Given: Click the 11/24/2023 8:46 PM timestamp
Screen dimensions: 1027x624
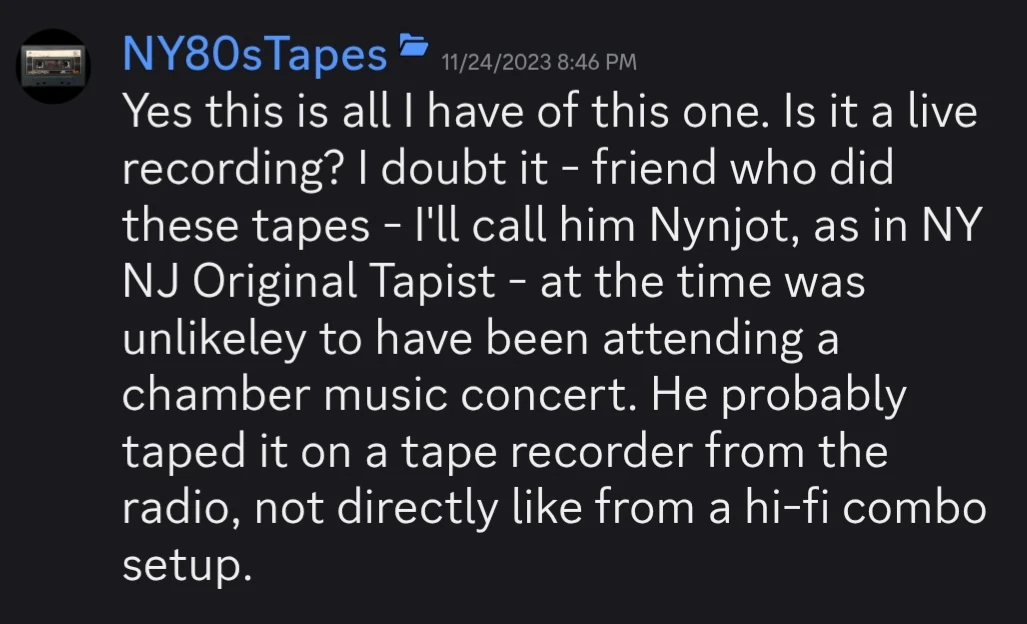Looking at the screenshot, I should [x=538, y=63].
